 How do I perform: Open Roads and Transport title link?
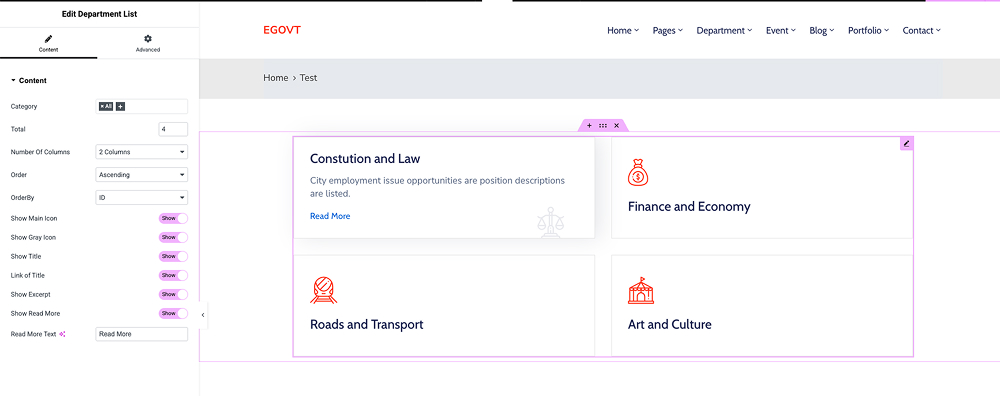(x=367, y=325)
